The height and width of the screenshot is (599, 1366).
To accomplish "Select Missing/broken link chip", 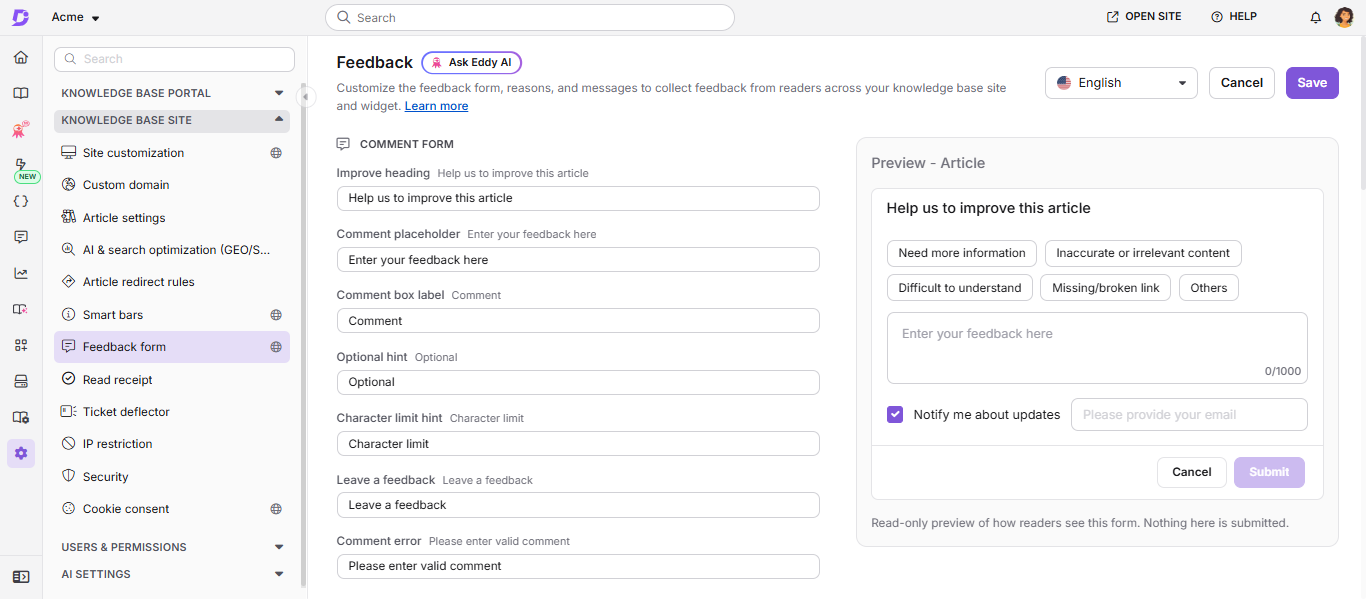I will click(x=1106, y=288).
